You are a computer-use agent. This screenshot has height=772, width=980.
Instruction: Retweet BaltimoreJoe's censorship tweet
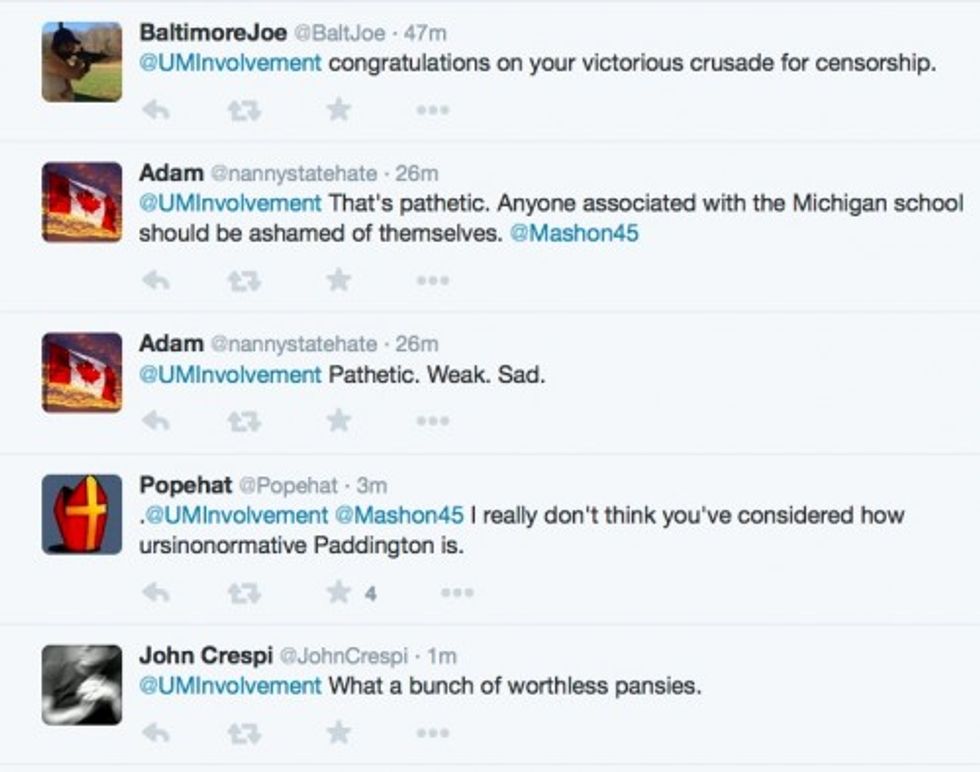click(244, 109)
